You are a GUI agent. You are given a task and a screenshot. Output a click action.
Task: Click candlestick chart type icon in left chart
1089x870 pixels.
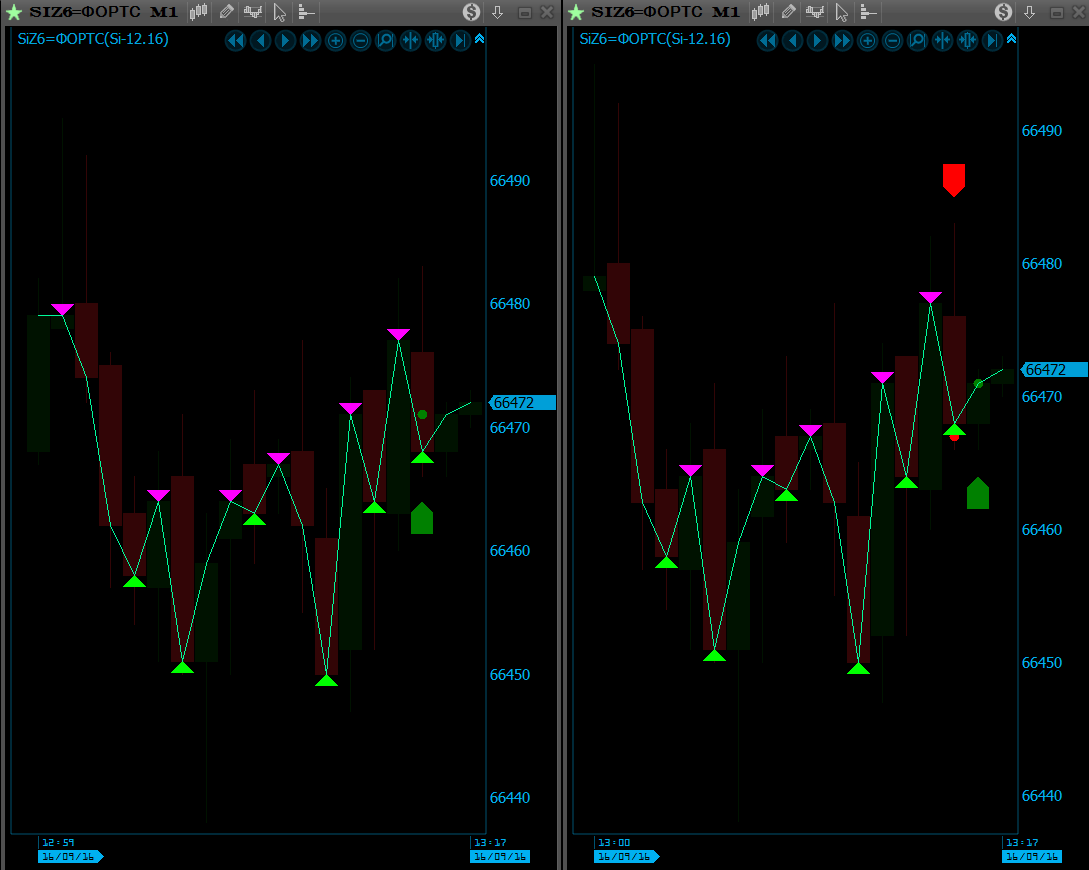(199, 12)
